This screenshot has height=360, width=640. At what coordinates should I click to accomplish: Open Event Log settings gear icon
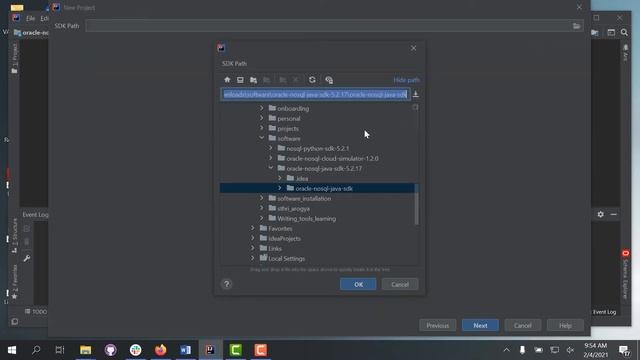tap(600, 214)
